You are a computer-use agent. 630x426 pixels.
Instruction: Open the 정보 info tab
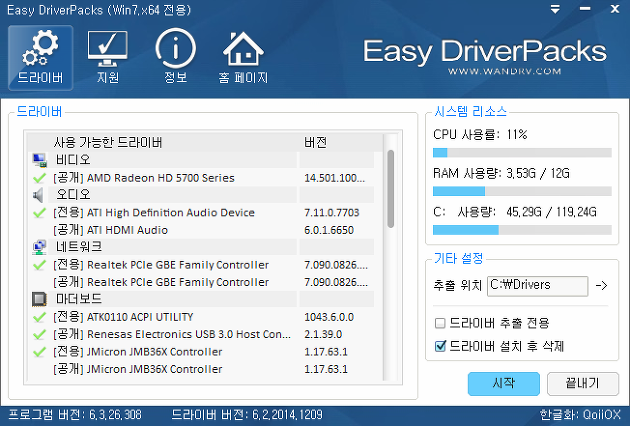pyautogui.click(x=176, y=57)
